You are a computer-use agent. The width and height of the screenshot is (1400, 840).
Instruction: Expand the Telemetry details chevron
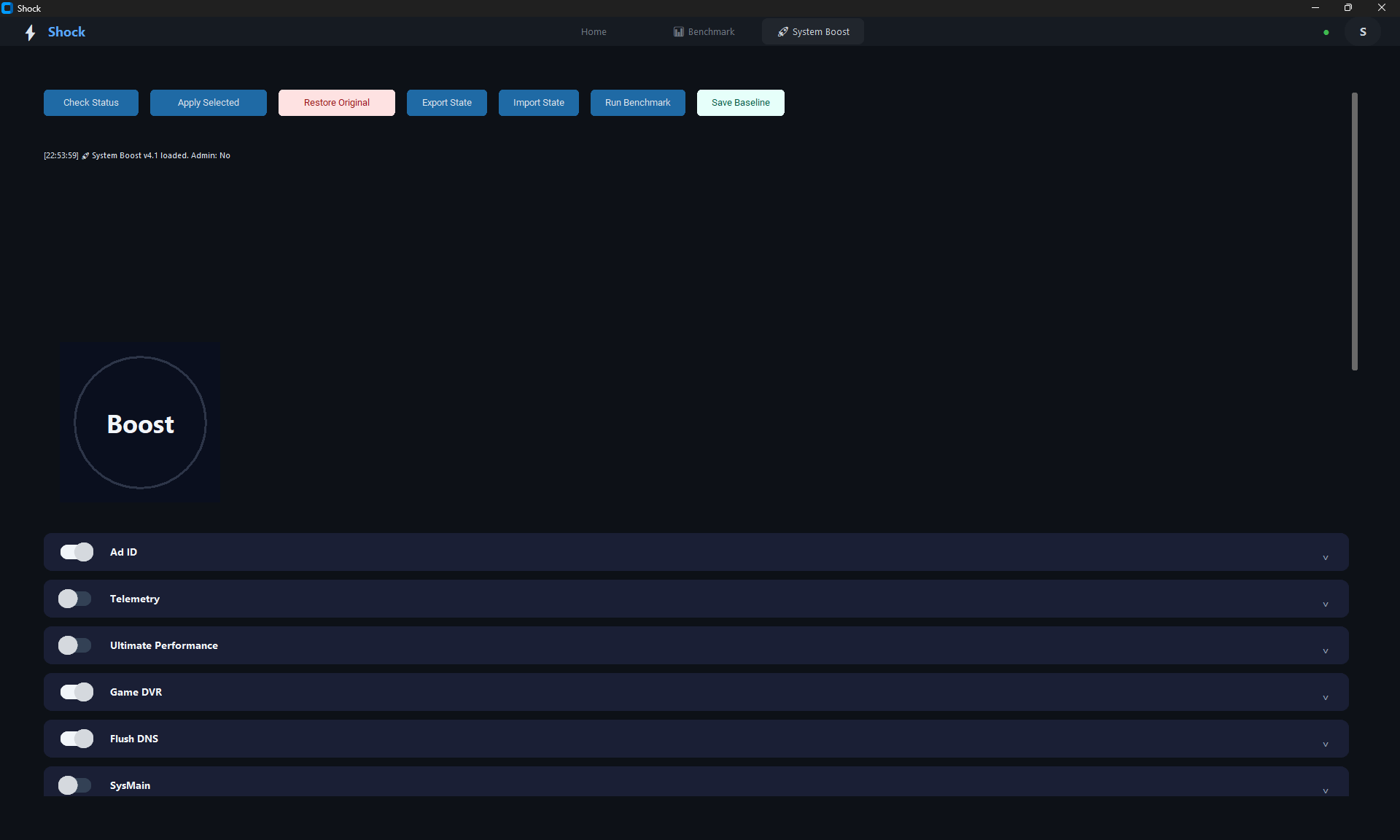click(x=1325, y=604)
